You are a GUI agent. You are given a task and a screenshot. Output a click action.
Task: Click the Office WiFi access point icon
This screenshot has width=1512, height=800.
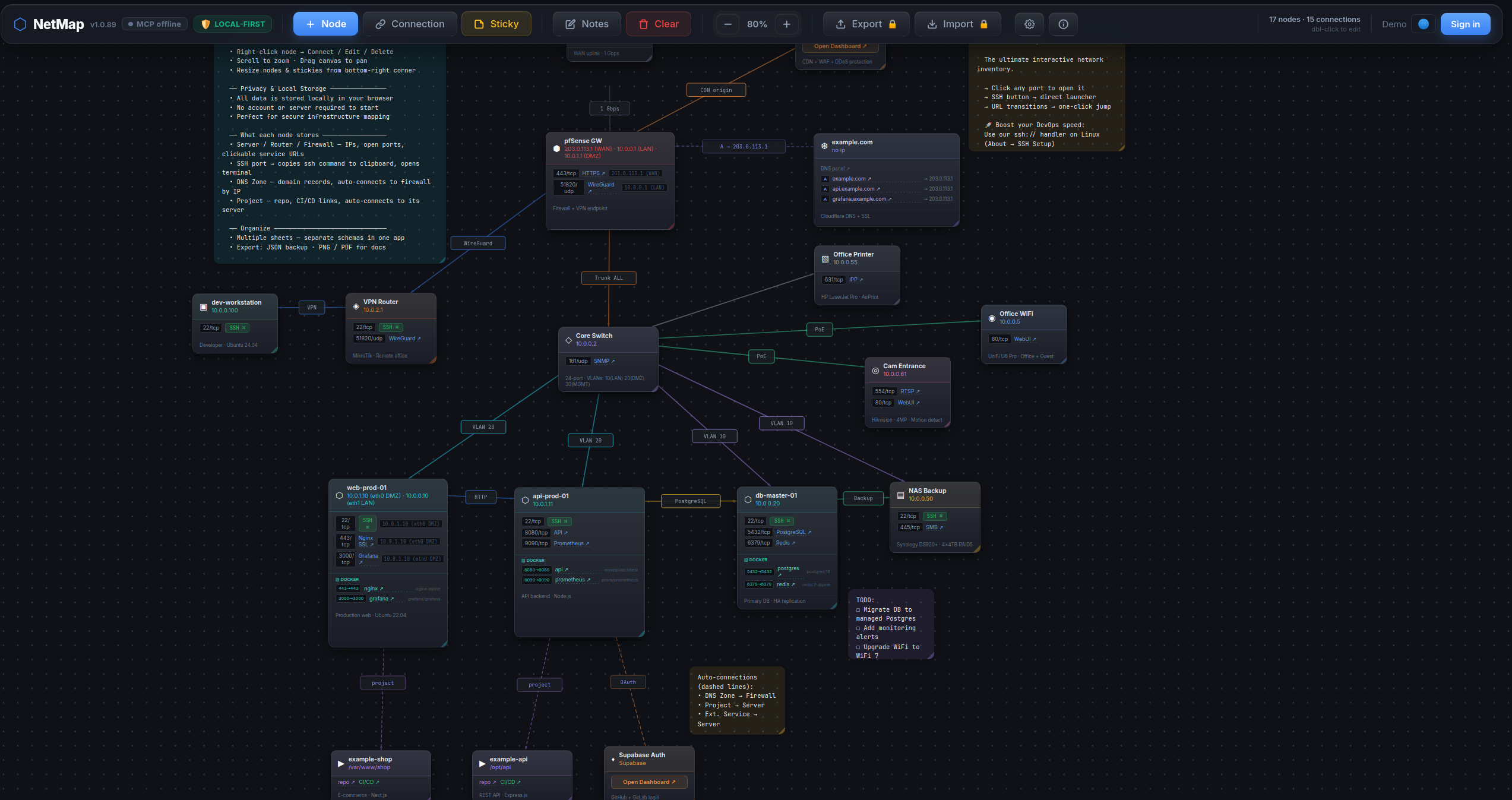992,318
